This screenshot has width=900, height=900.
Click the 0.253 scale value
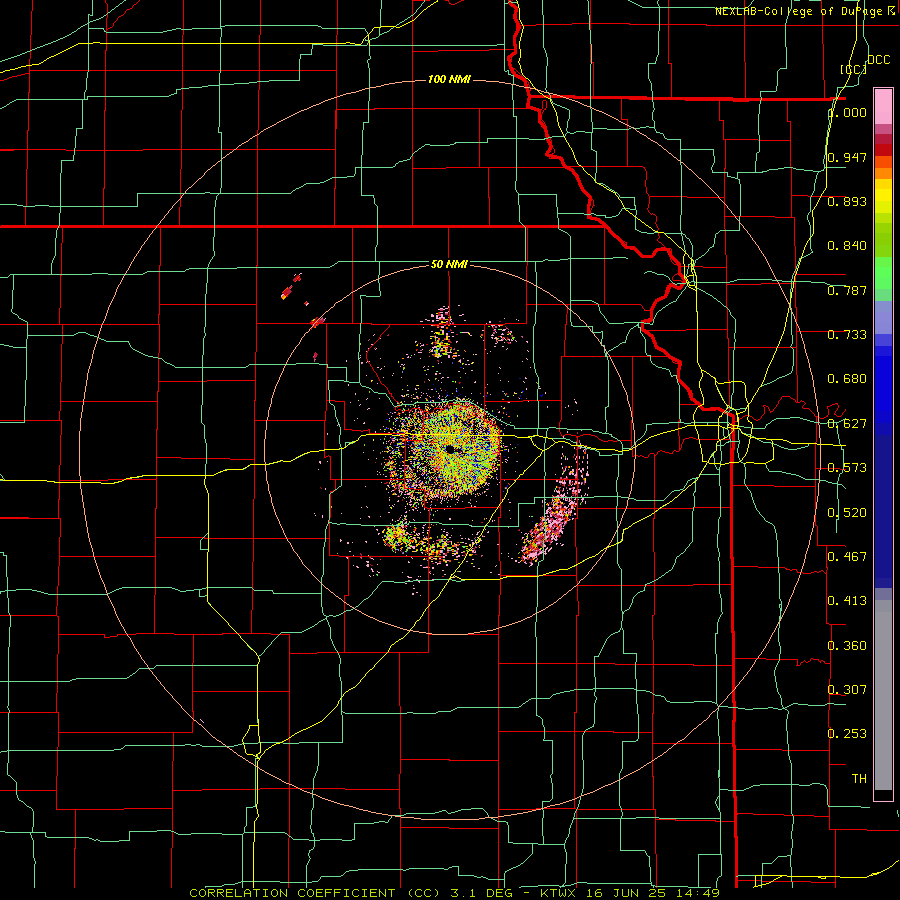pos(847,734)
